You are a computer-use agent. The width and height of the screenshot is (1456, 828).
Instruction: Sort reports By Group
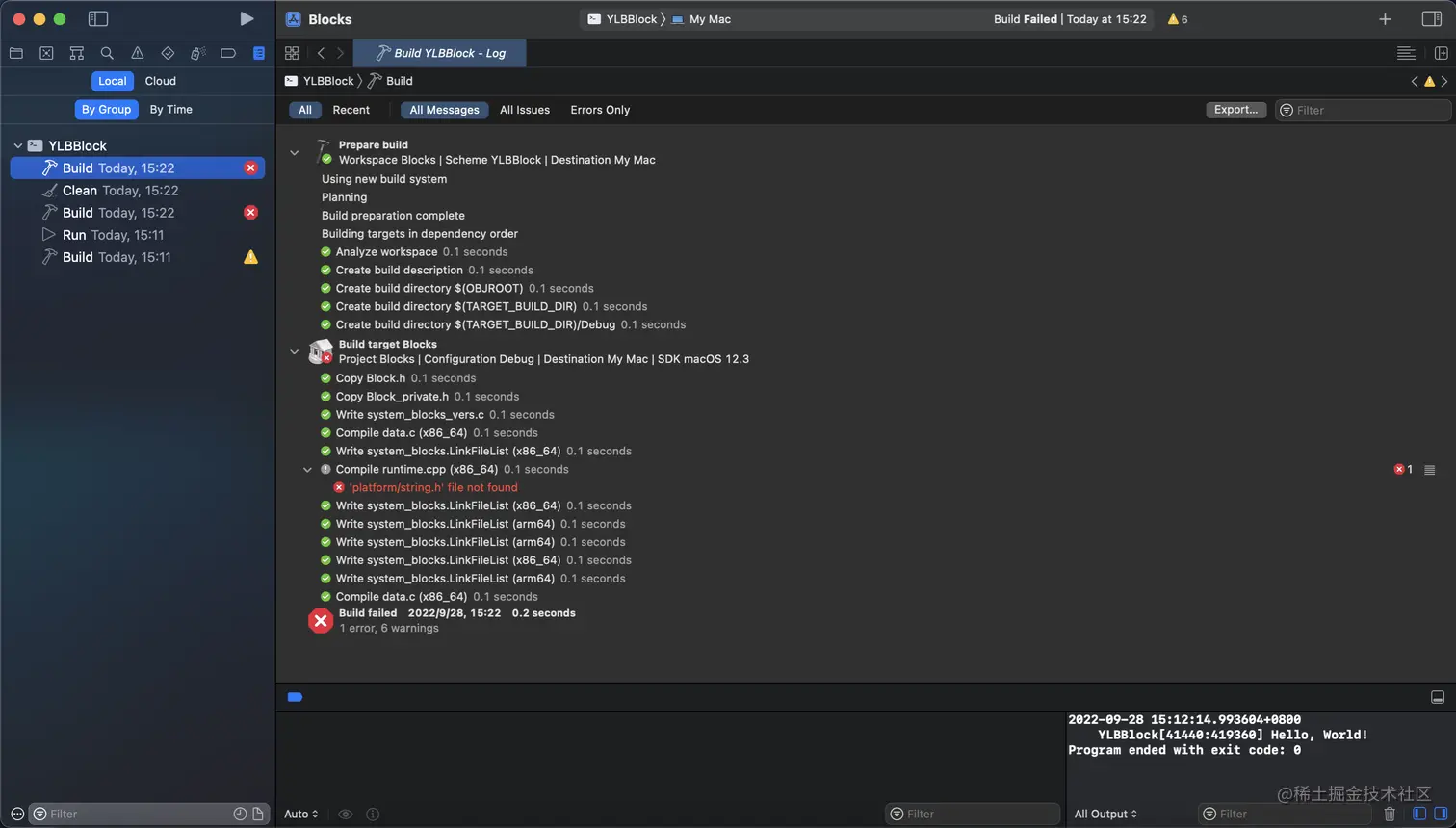[106, 109]
